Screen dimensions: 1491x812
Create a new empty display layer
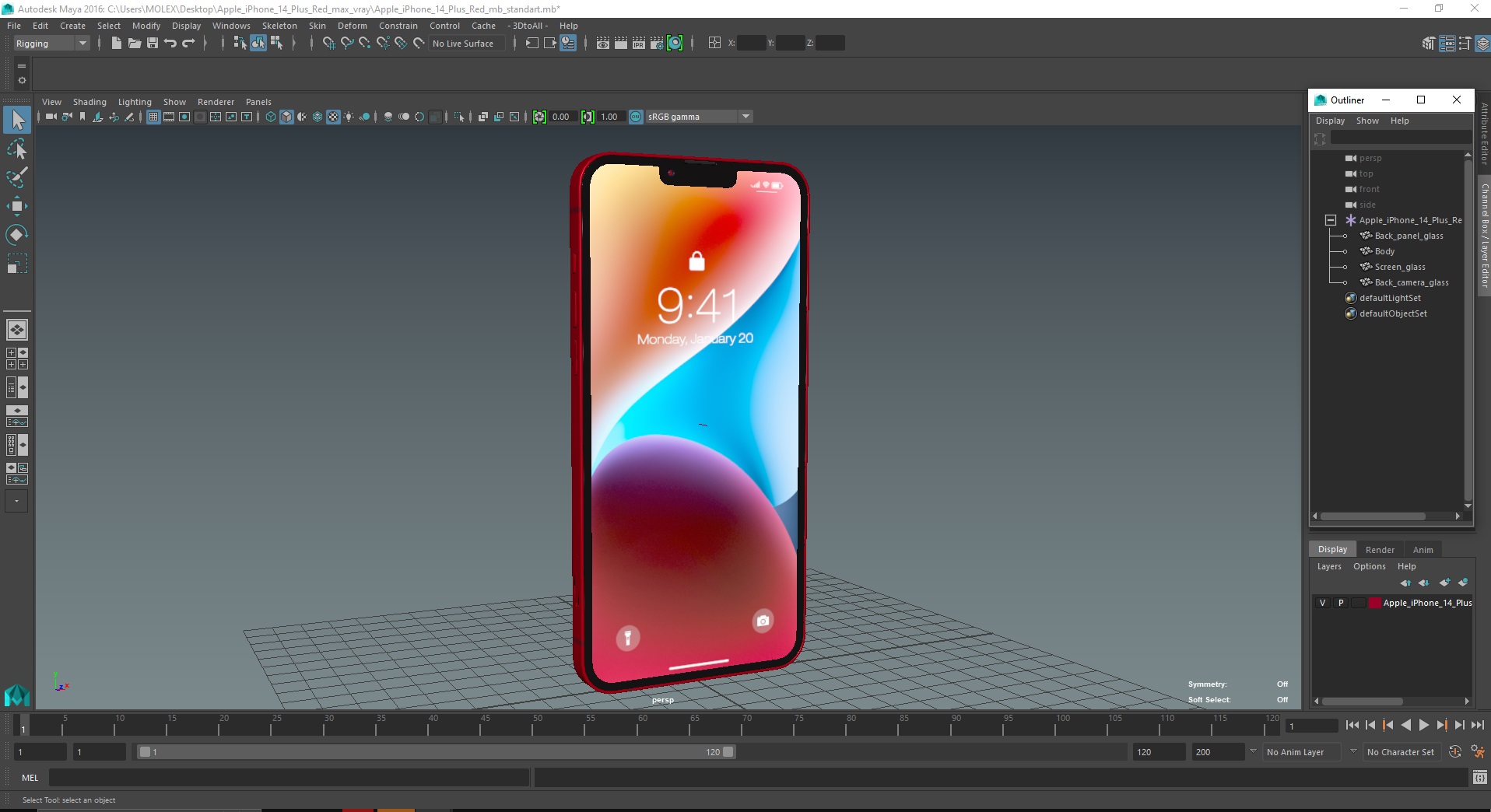[x=1445, y=583]
